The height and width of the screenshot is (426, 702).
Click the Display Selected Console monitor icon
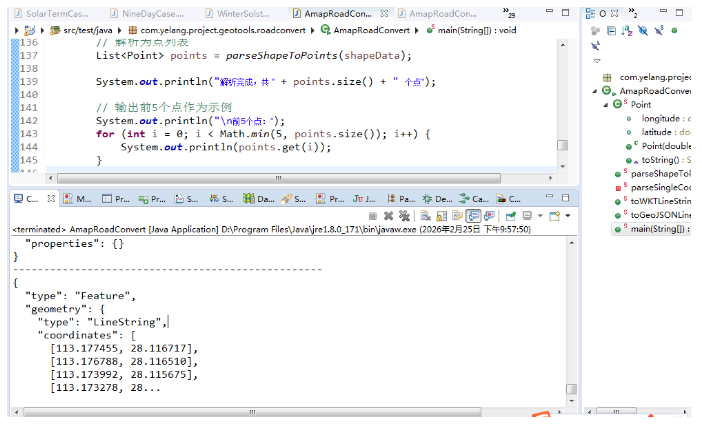527,216
